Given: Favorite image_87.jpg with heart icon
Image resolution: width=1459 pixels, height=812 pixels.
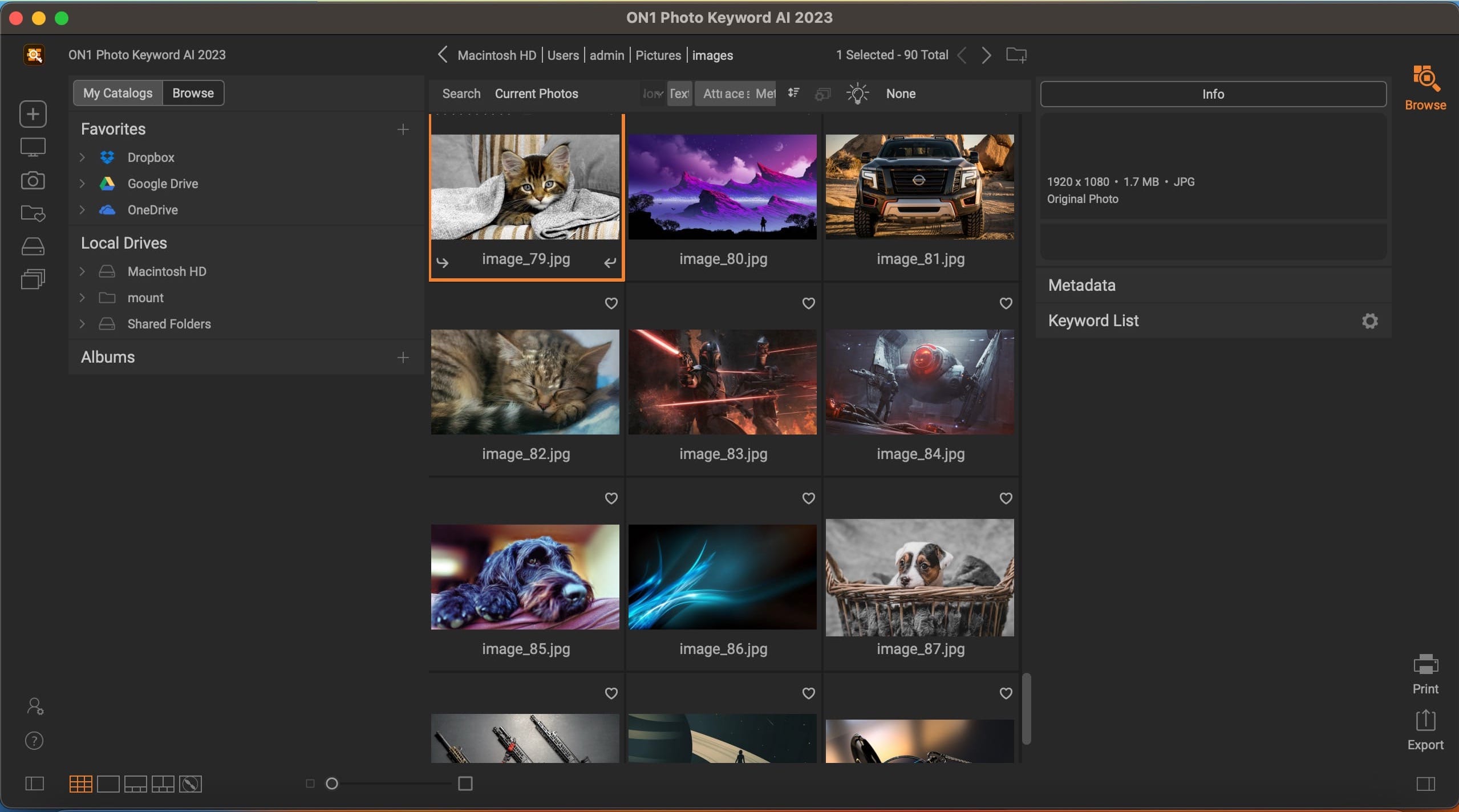Looking at the screenshot, I should coord(1006,498).
